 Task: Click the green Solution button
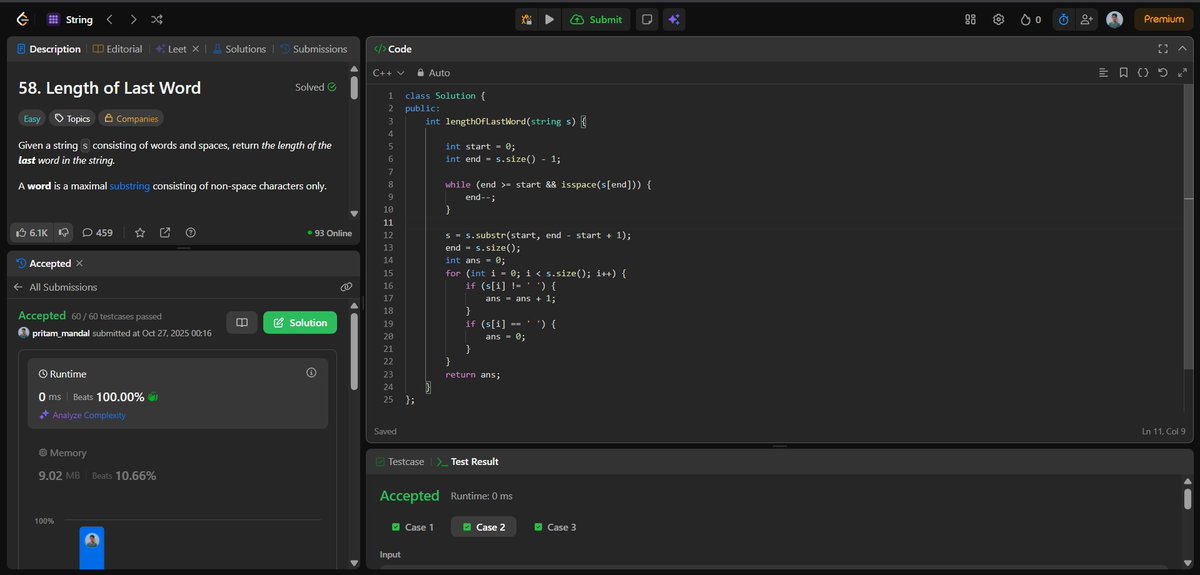pyautogui.click(x=300, y=322)
